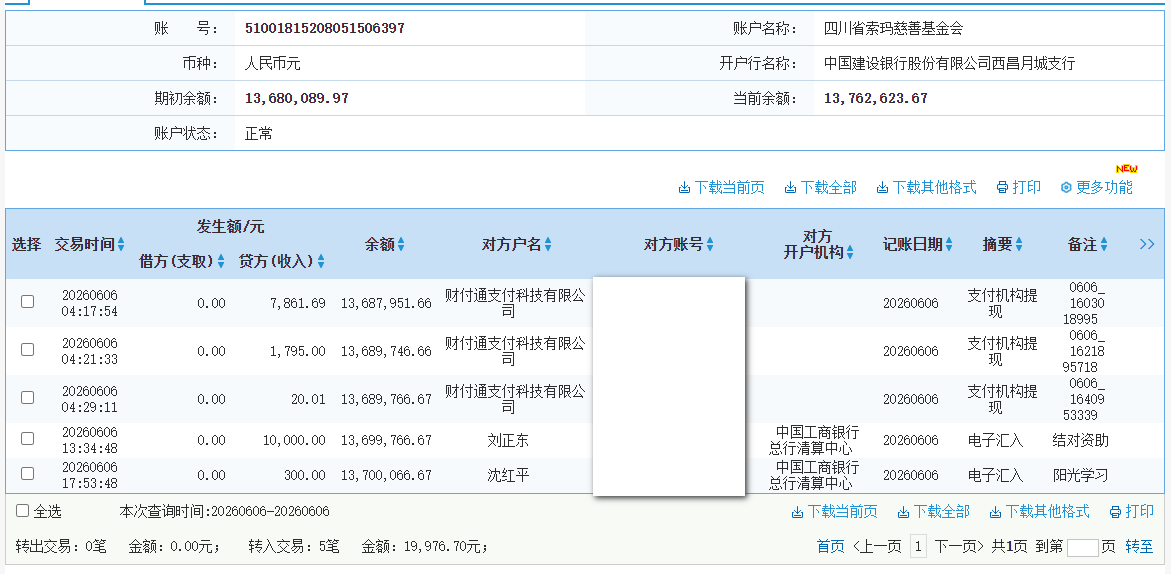Sort by 交易时间 column arrows
Image resolution: width=1171 pixels, height=574 pixels.
[121, 244]
